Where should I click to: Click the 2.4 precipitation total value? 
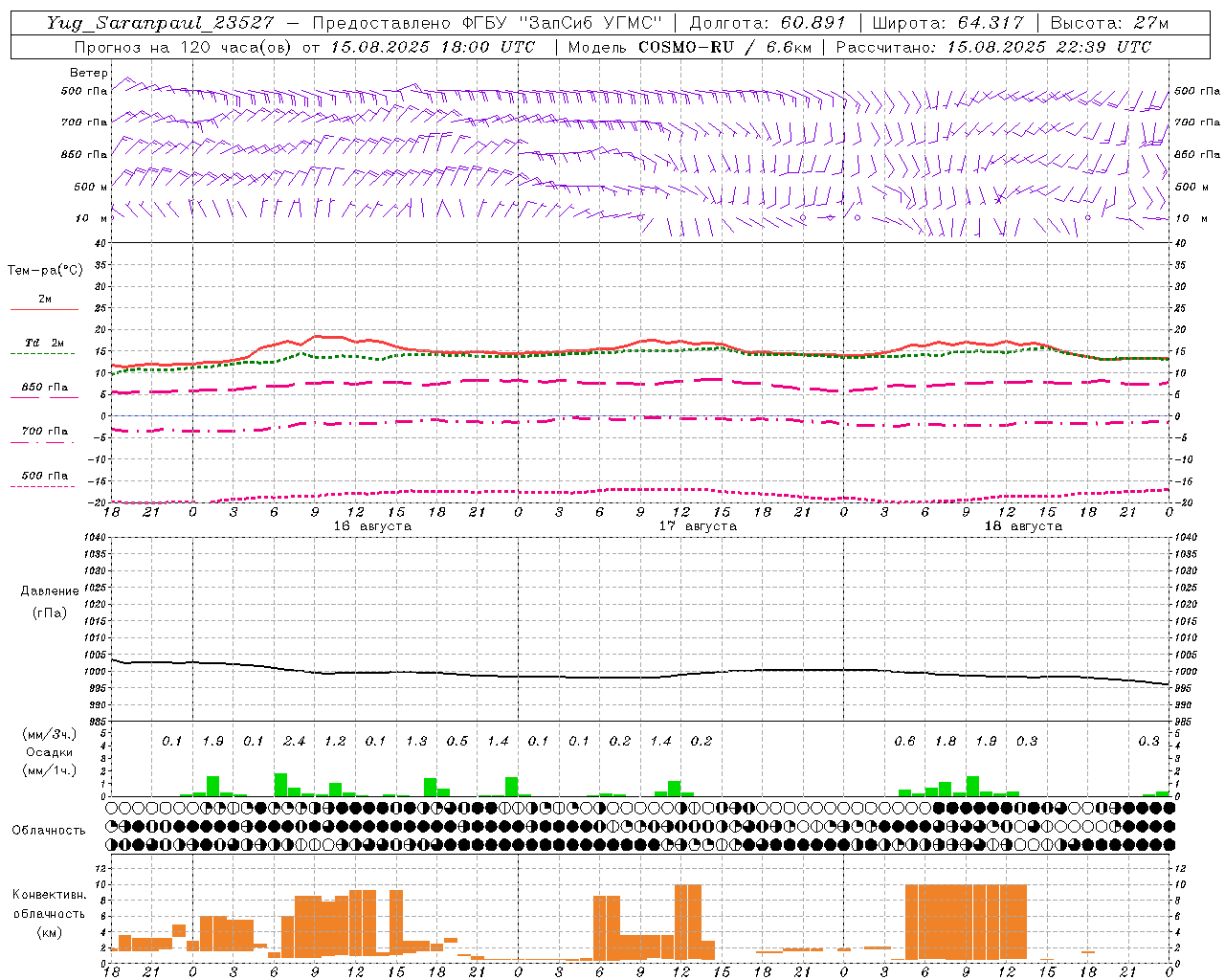point(295,741)
